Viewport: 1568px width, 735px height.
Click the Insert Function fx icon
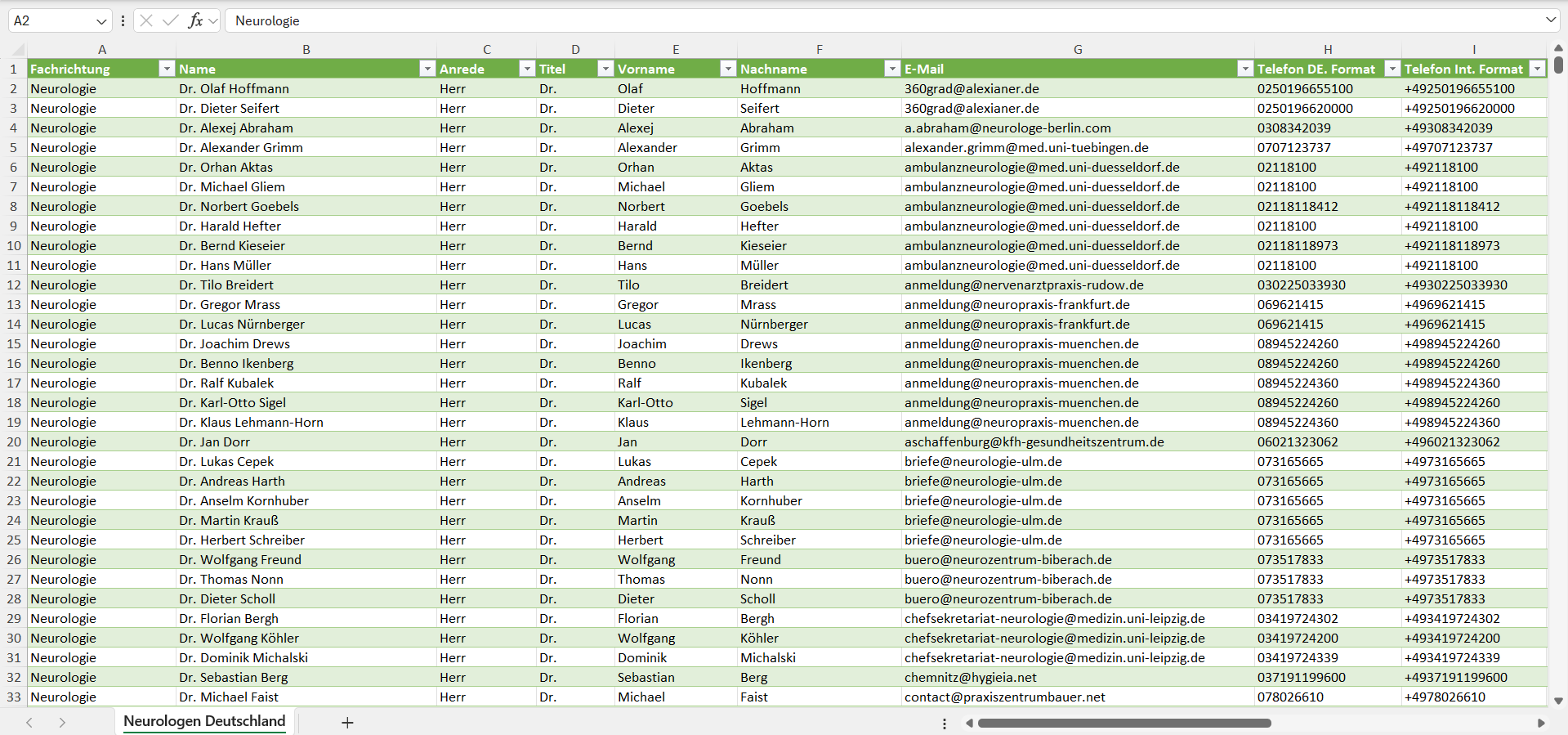click(195, 20)
